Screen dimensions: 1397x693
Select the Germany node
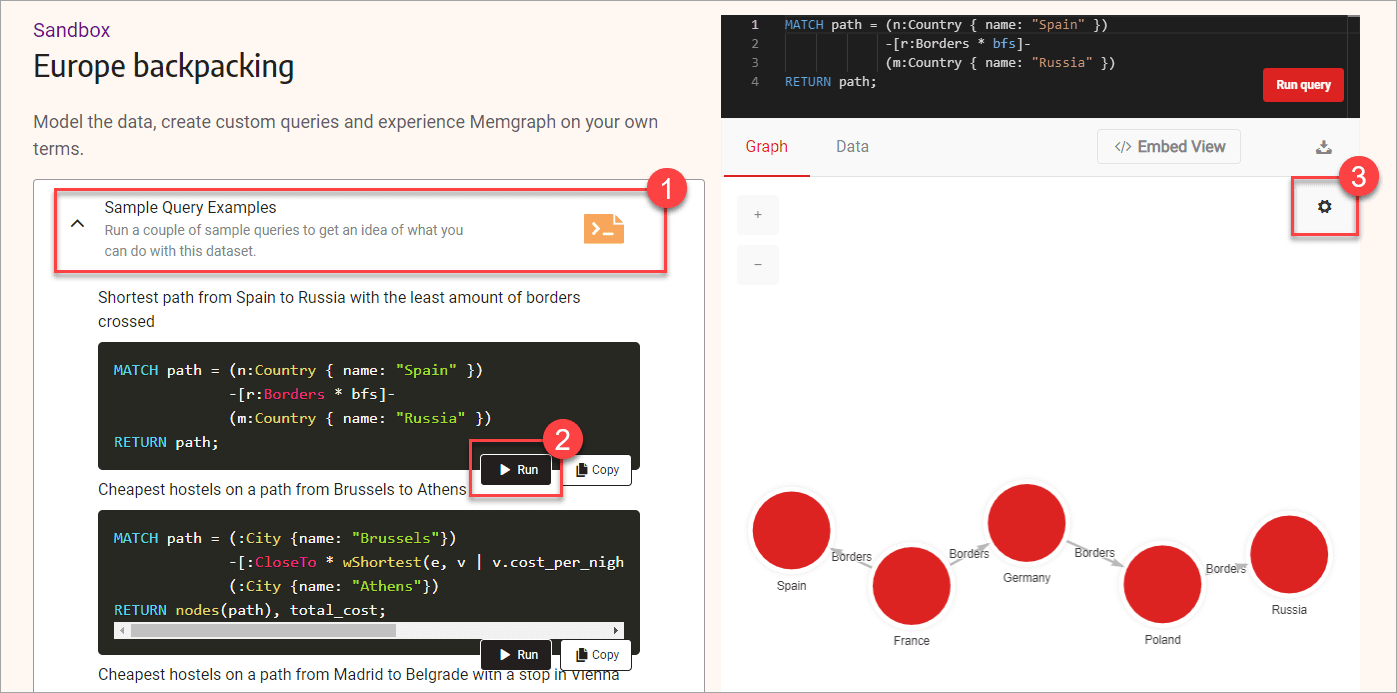point(1026,522)
